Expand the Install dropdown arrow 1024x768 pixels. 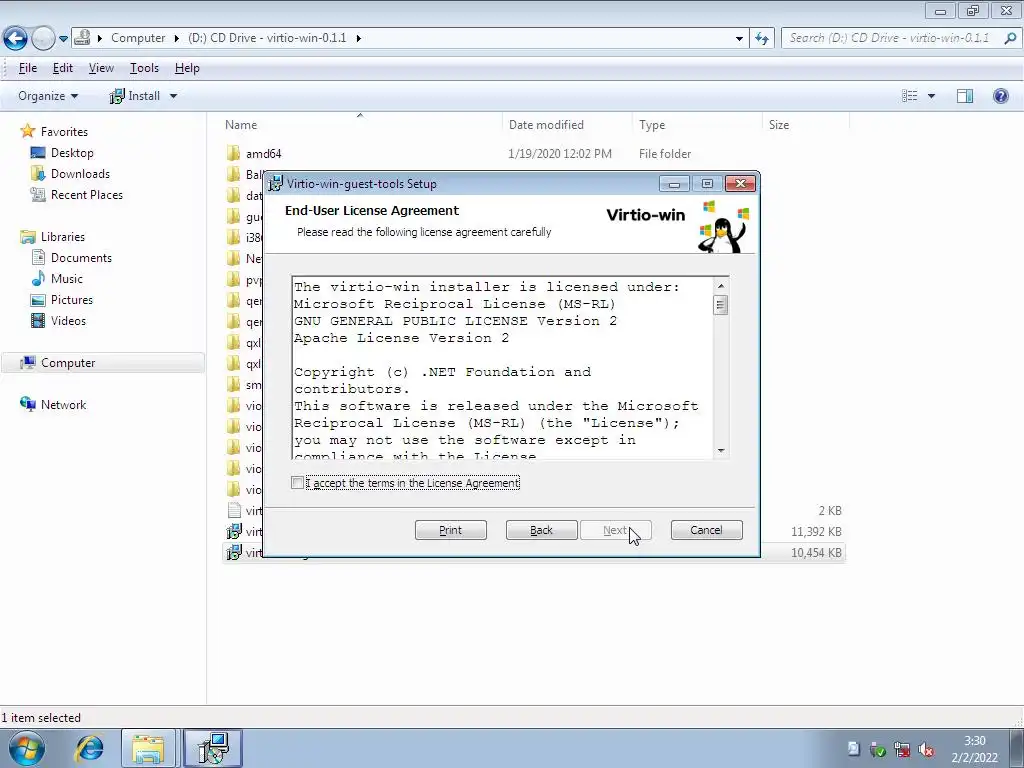pyautogui.click(x=173, y=96)
